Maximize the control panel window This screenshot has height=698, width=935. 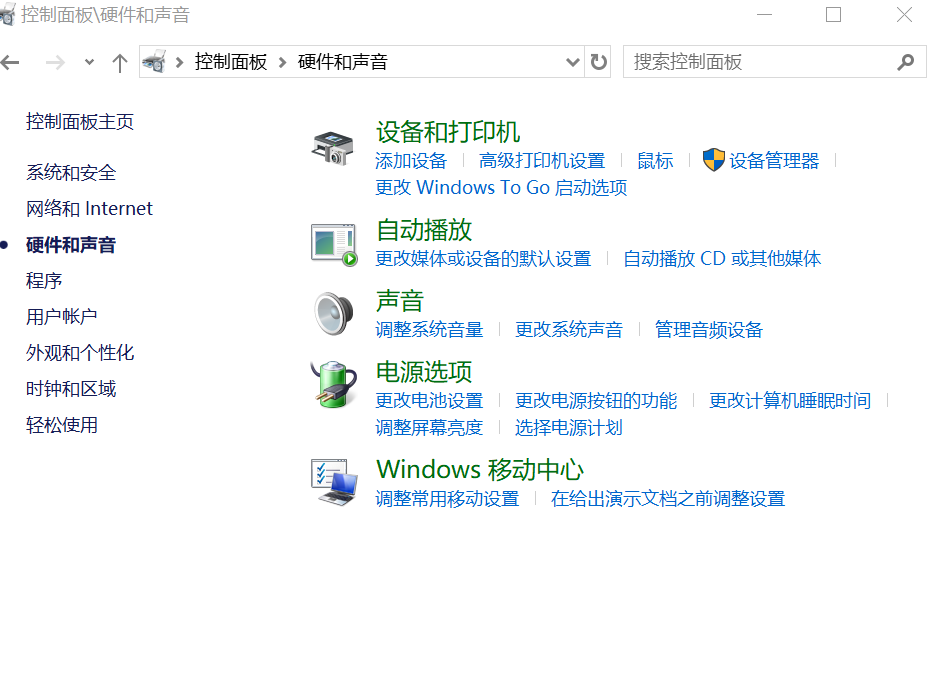pos(834,14)
